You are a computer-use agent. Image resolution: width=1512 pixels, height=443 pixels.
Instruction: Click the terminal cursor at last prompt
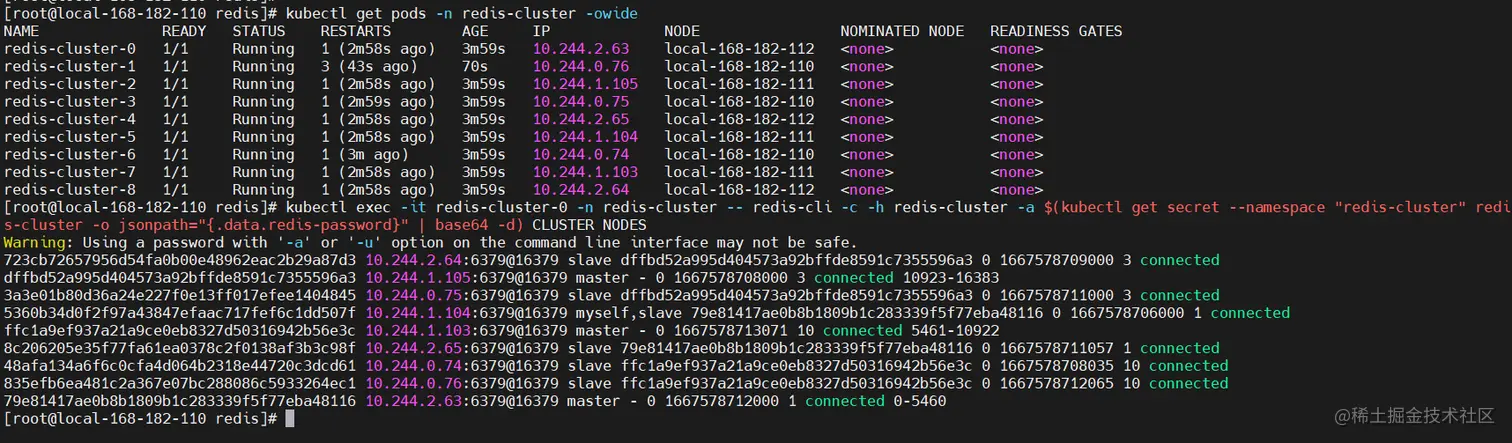click(290, 419)
